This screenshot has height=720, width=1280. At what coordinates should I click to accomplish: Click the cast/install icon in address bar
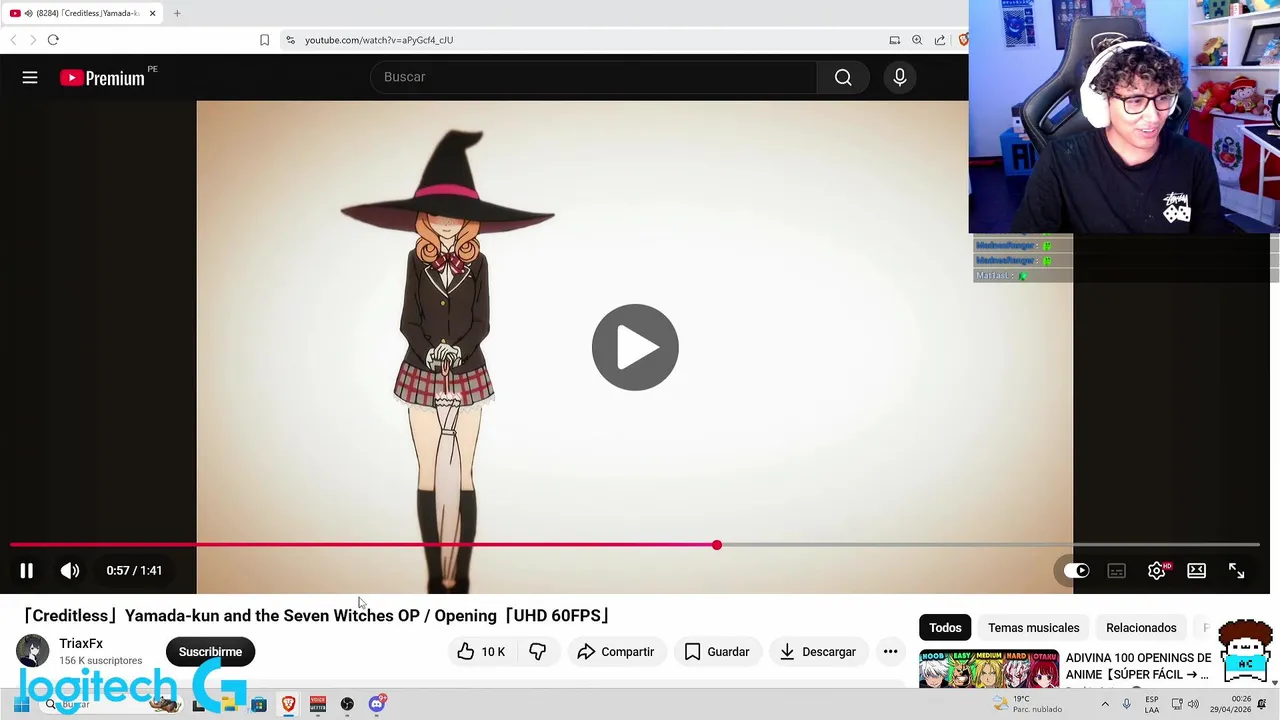click(894, 40)
